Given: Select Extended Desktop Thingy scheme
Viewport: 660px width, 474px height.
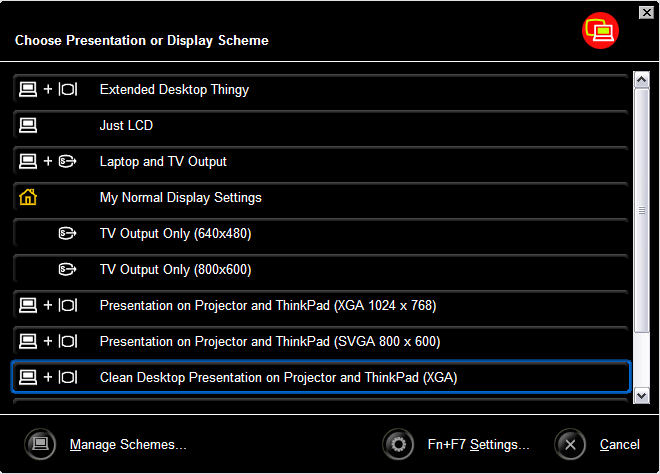Looking at the screenshot, I should (x=174, y=90).
